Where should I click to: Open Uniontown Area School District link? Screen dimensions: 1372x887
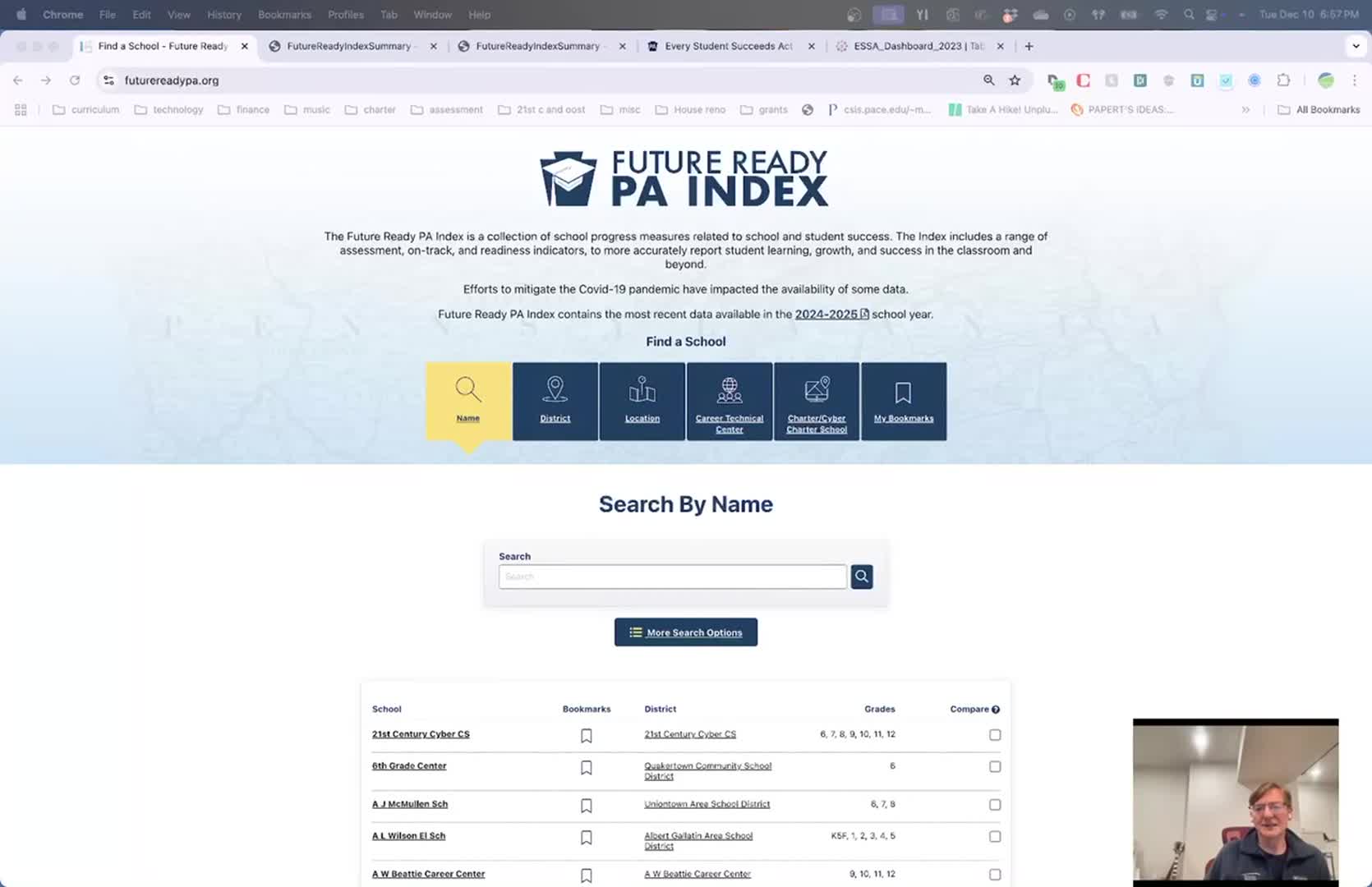point(707,804)
